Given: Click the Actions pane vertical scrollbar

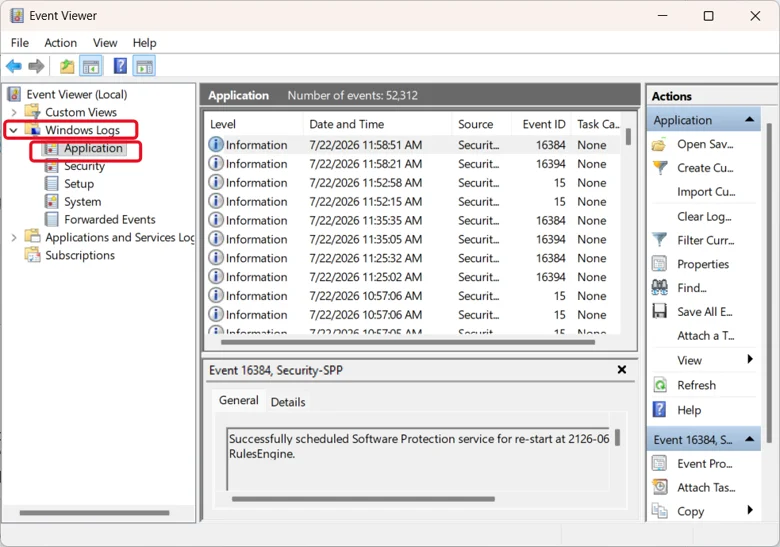Looking at the screenshot, I should point(768,282).
